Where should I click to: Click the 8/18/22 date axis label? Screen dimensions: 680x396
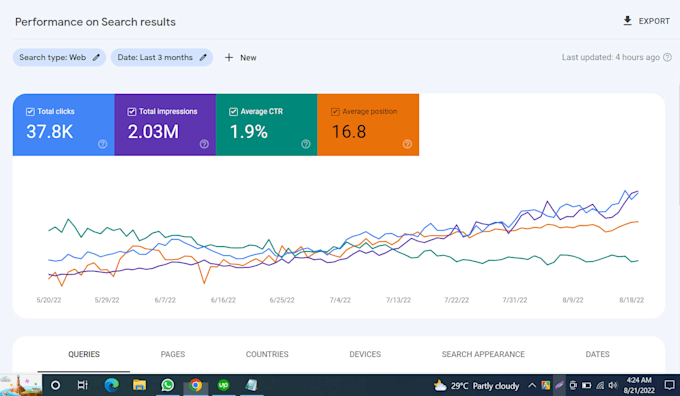(631, 300)
